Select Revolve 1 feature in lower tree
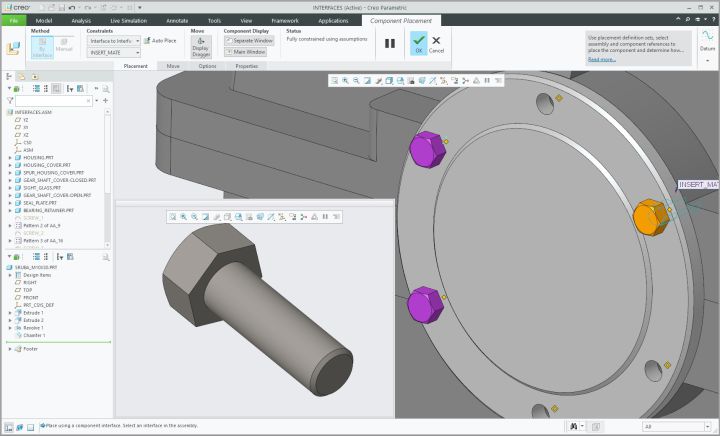720x436 pixels. [x=33, y=328]
